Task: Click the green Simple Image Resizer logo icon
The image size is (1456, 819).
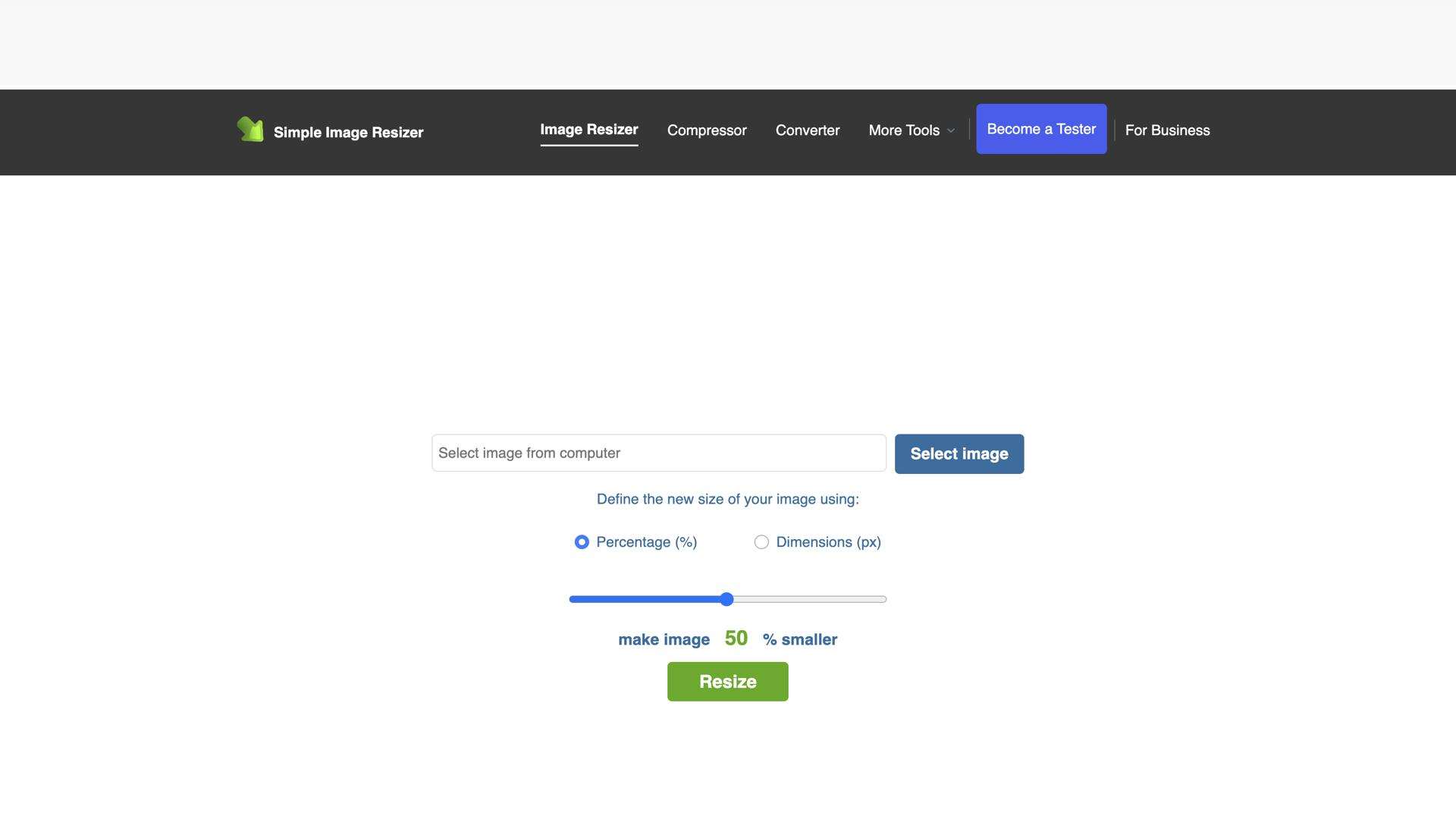Action: tap(250, 130)
